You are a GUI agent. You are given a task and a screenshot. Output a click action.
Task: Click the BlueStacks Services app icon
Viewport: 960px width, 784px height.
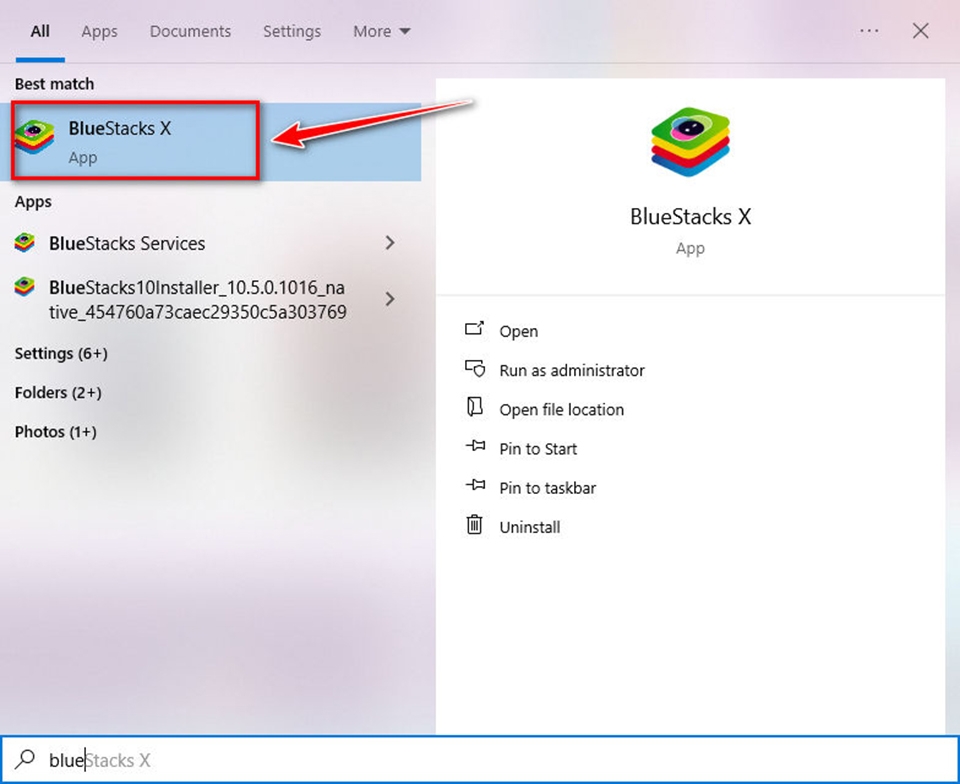[x=24, y=243]
